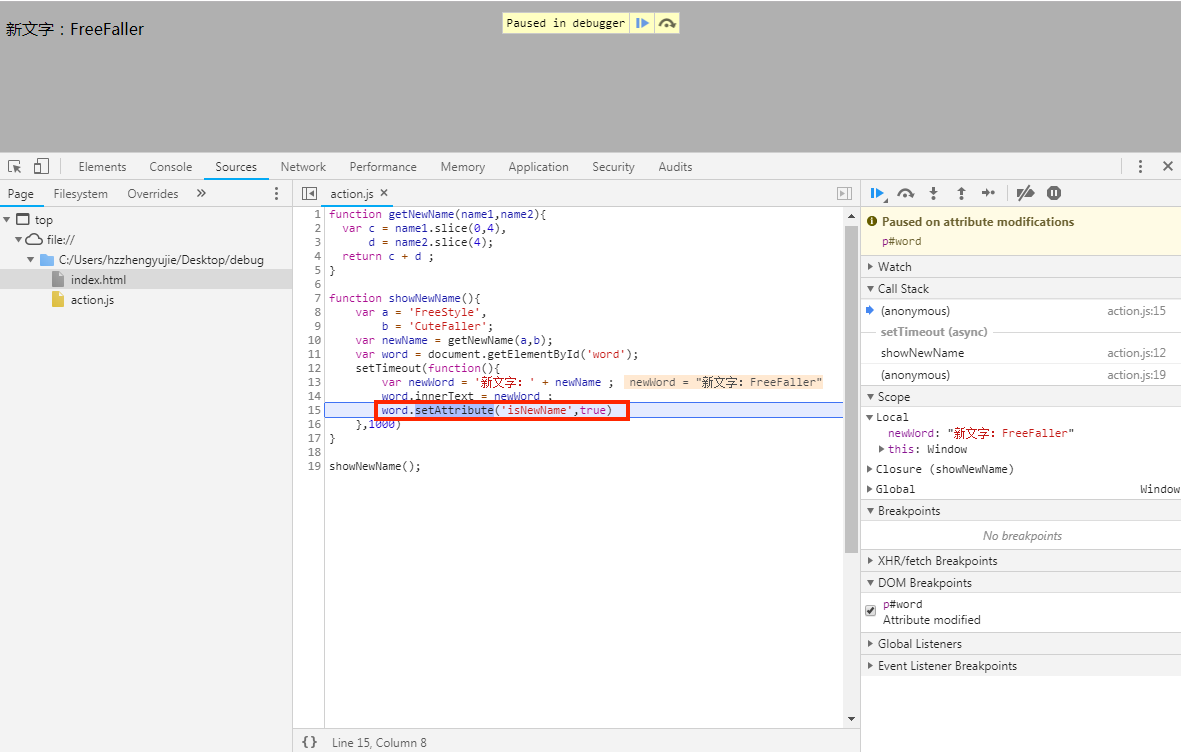This screenshot has width=1181, height=752.
Task: Expand the Watch section
Action: 894,267
